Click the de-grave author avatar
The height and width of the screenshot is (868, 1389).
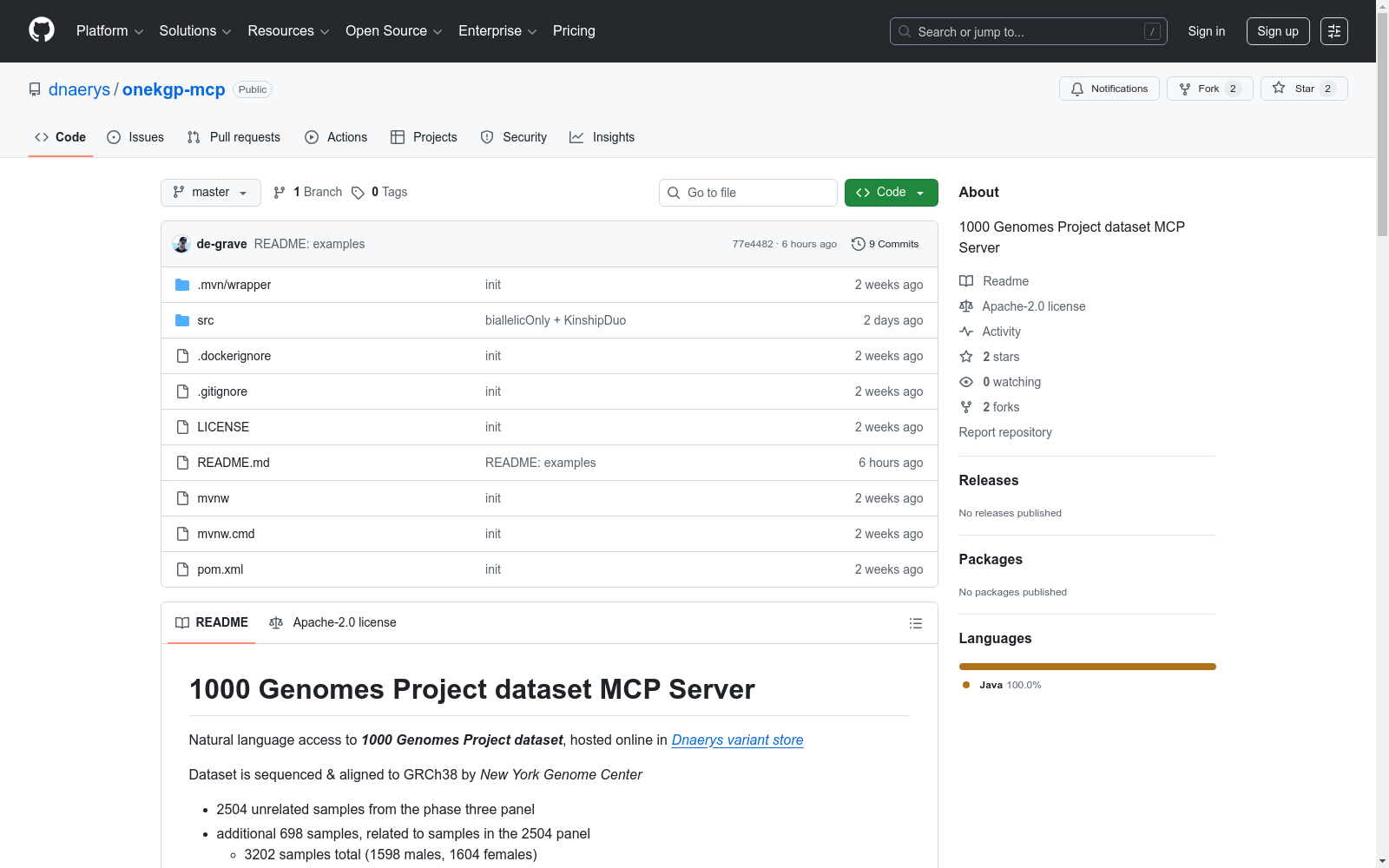pos(181,244)
